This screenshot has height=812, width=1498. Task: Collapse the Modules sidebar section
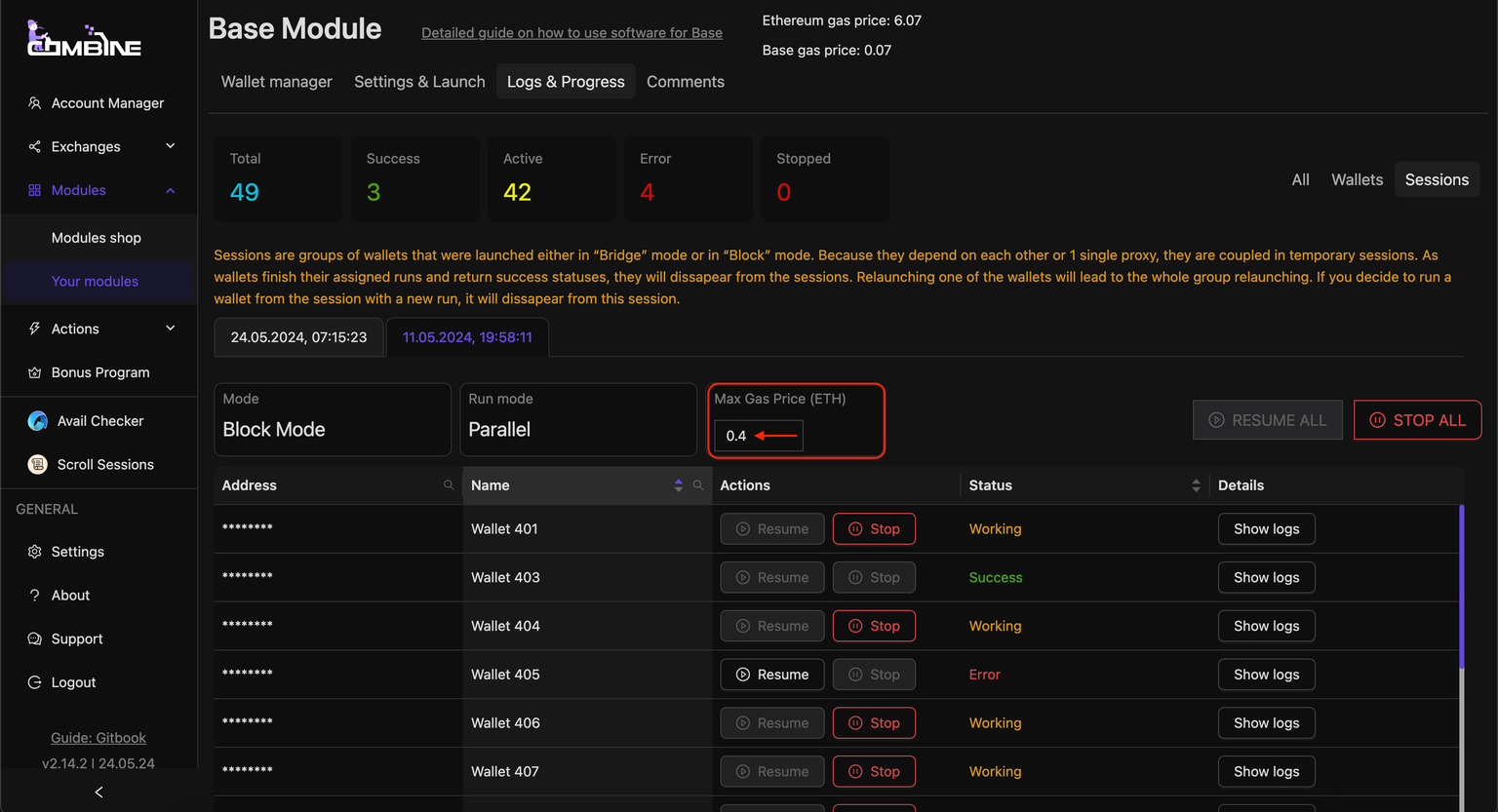tap(171, 191)
